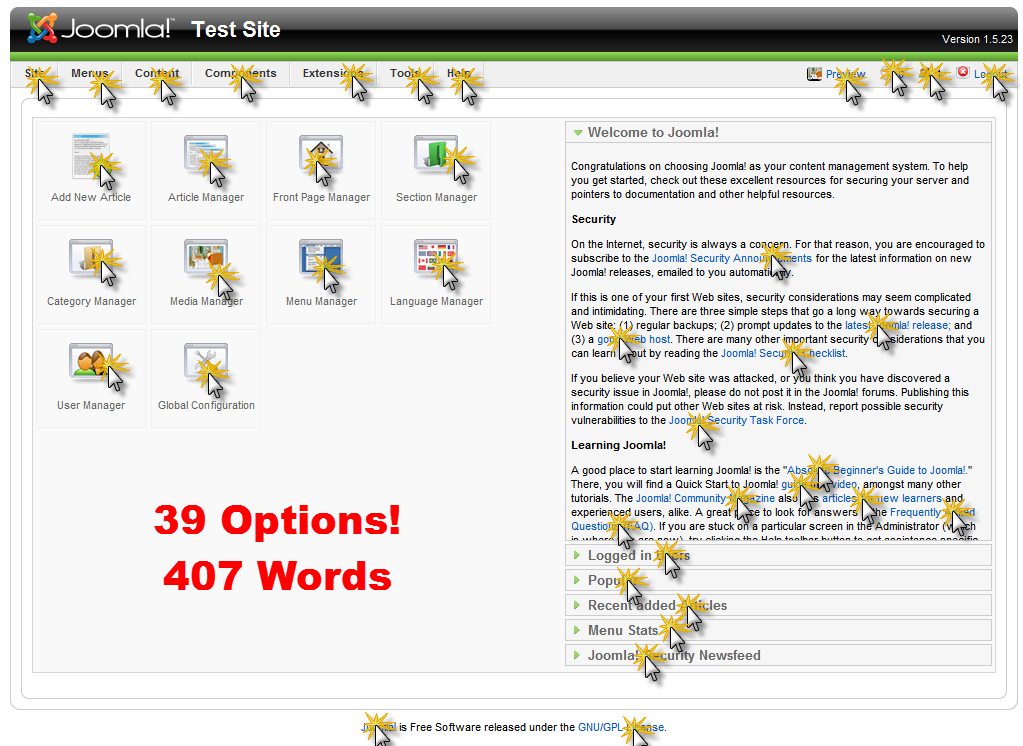The width and height of the screenshot is (1023, 746).
Task: Open the Section Manager icon
Action: [436, 169]
